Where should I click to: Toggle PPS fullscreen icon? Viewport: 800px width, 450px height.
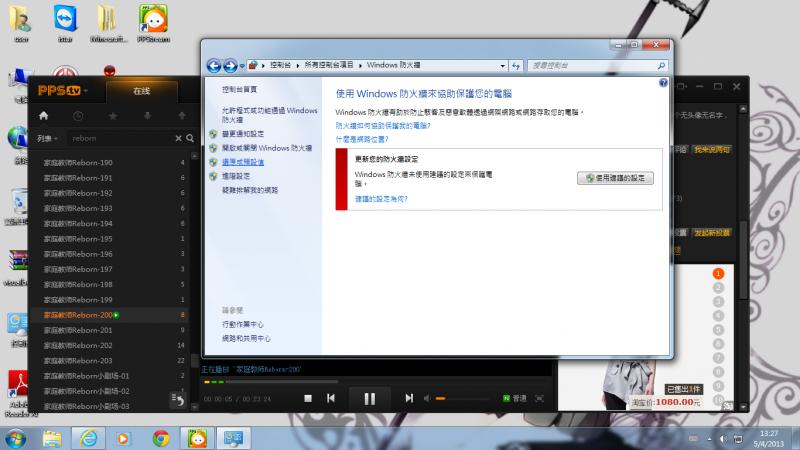[x=539, y=398]
